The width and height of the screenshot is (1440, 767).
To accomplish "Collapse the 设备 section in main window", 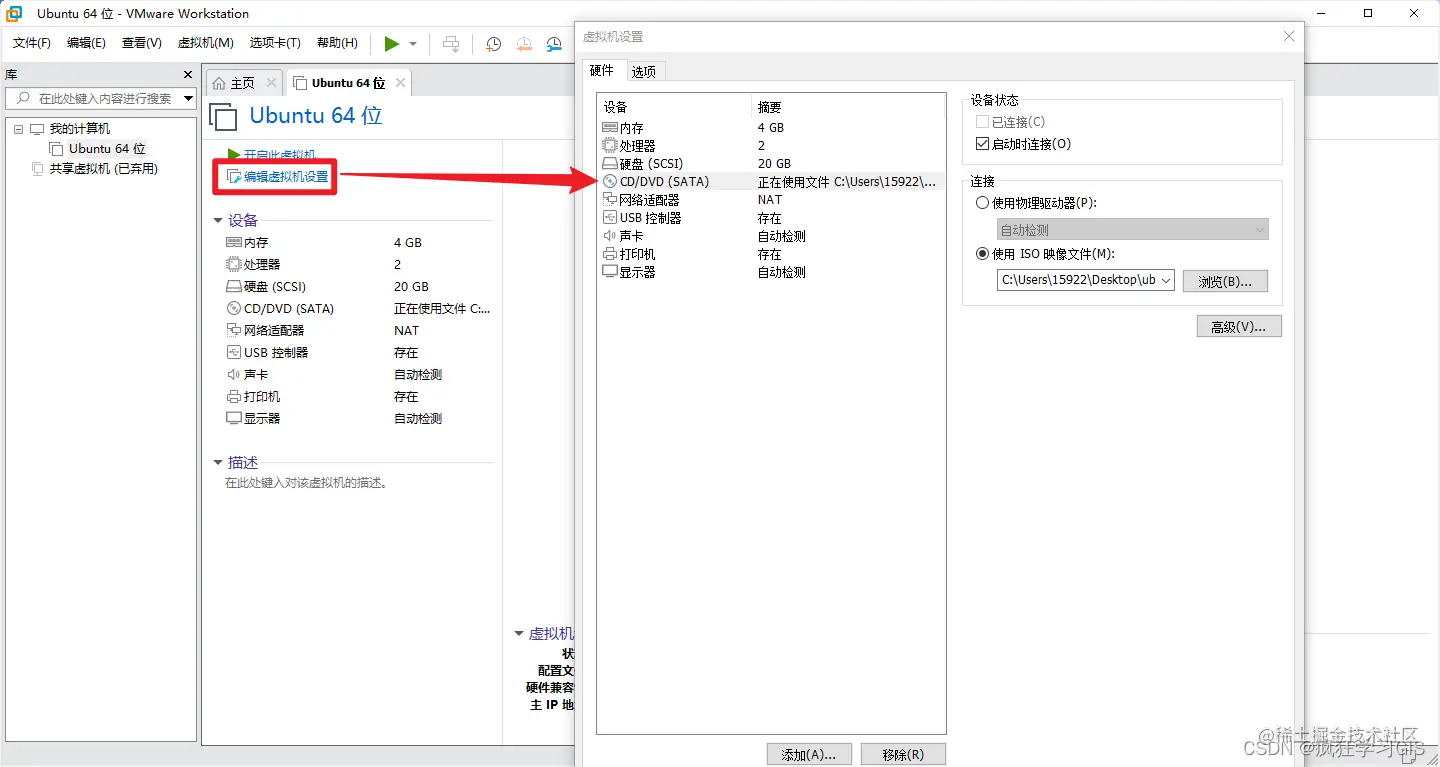I will [218, 221].
